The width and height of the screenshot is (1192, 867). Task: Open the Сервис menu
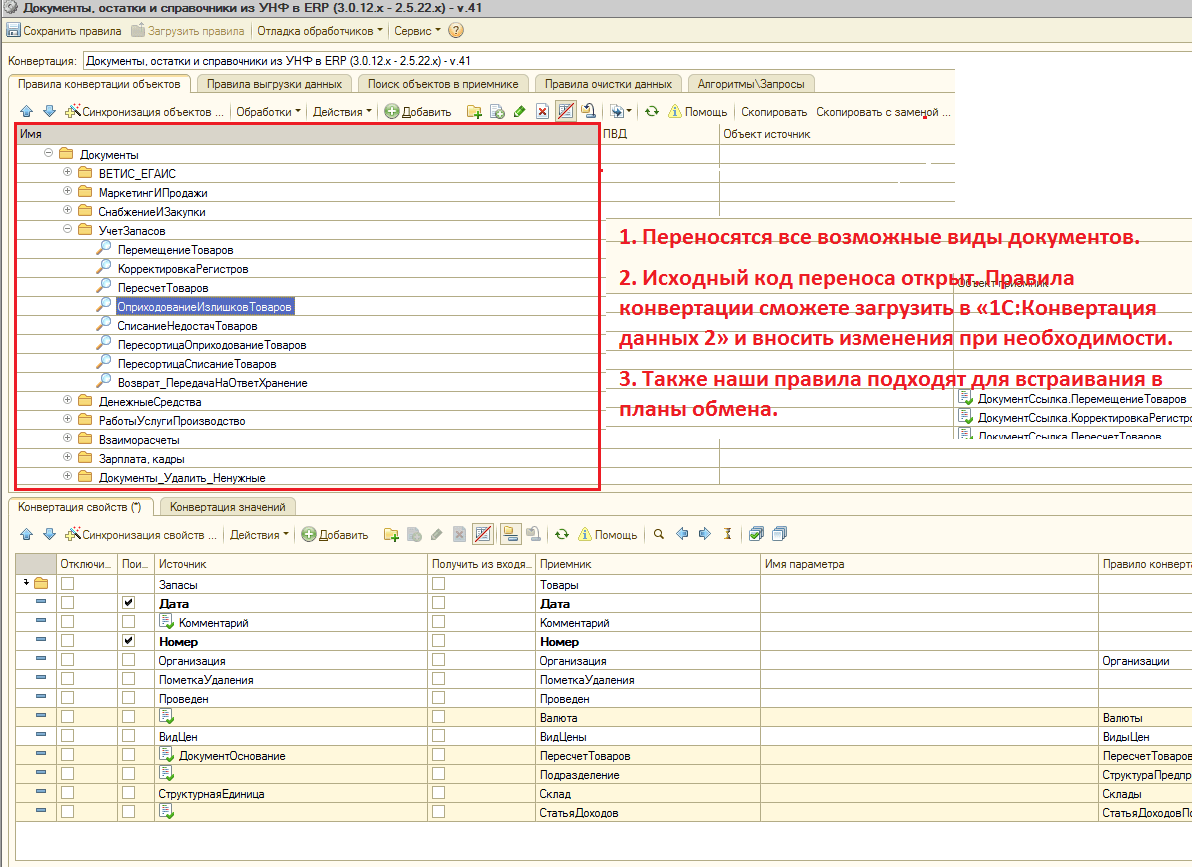[x=417, y=31]
